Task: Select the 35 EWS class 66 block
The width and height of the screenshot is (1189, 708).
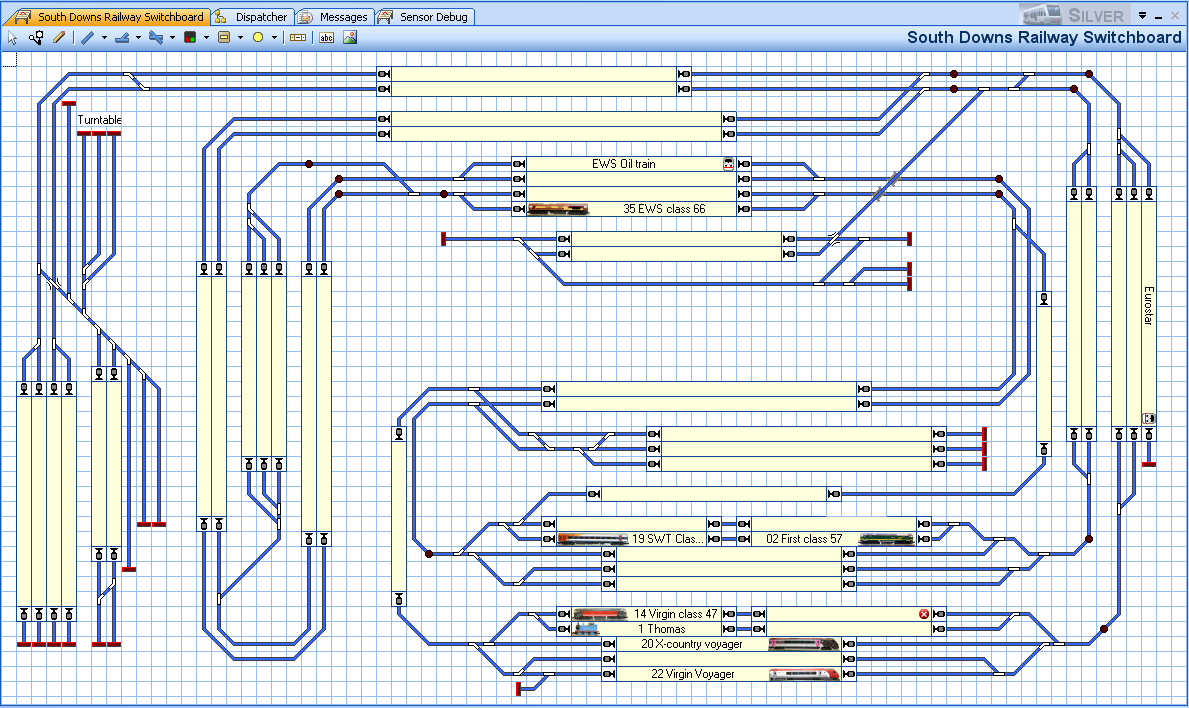Action: pos(632,209)
